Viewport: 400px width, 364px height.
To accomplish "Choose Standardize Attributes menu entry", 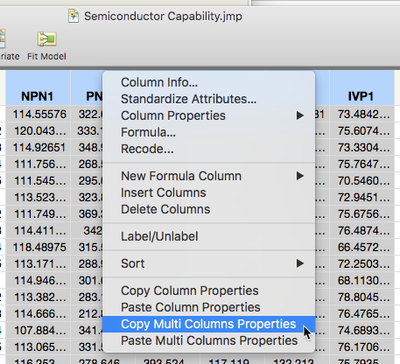I will (189, 99).
